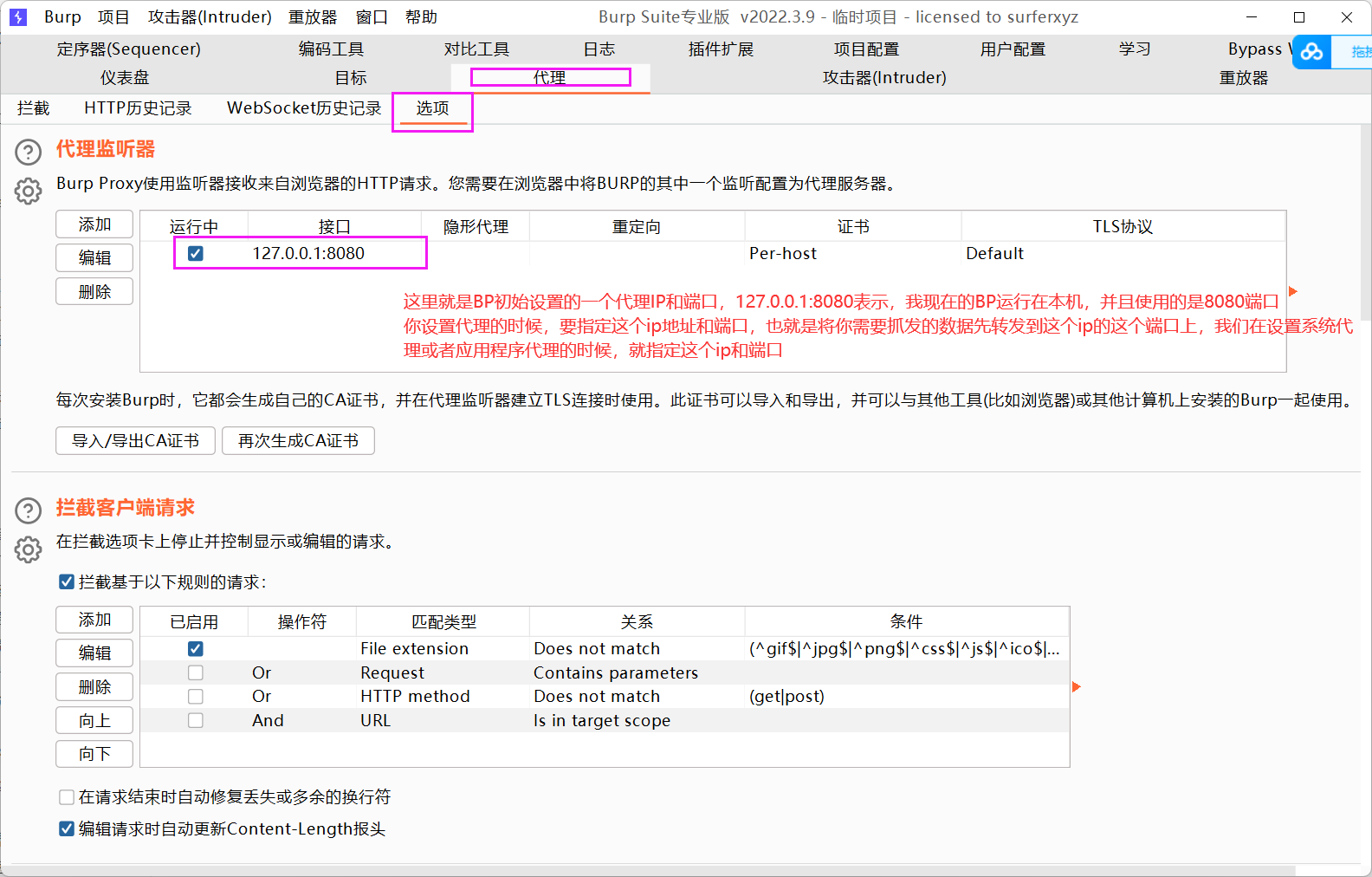The width and height of the screenshot is (1372, 877).
Task: Switch to the 定序器(Sequencer) tab
Action: tap(129, 49)
